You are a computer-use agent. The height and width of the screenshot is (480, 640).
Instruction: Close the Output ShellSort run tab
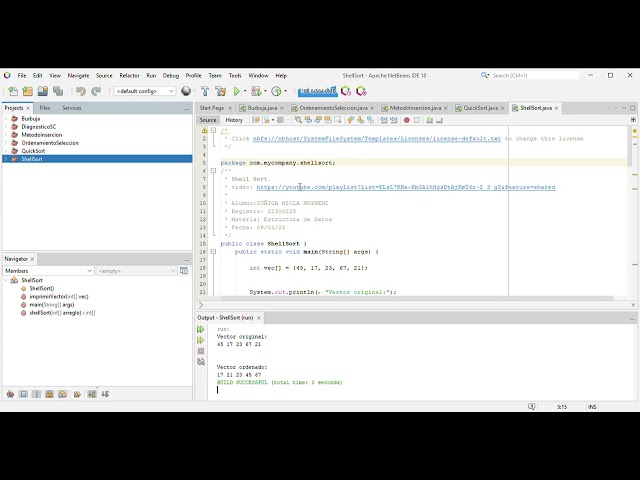259,318
